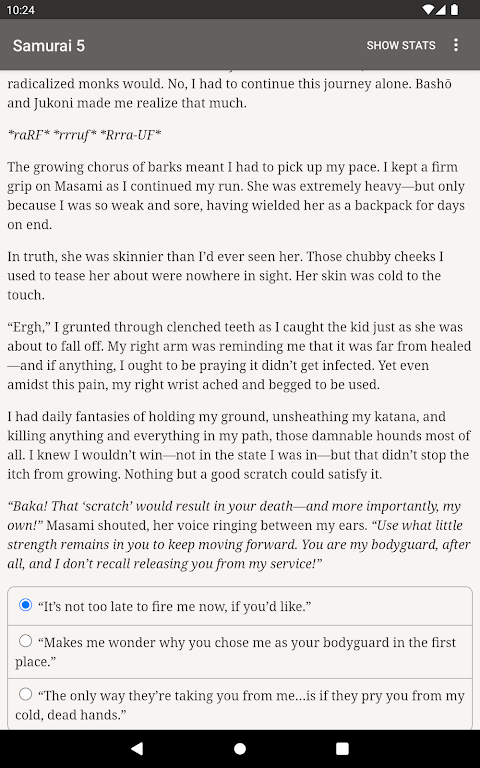This screenshot has width=480, height=768.
Task: Click the paragraph starting with "Ergh"
Action: (239, 356)
